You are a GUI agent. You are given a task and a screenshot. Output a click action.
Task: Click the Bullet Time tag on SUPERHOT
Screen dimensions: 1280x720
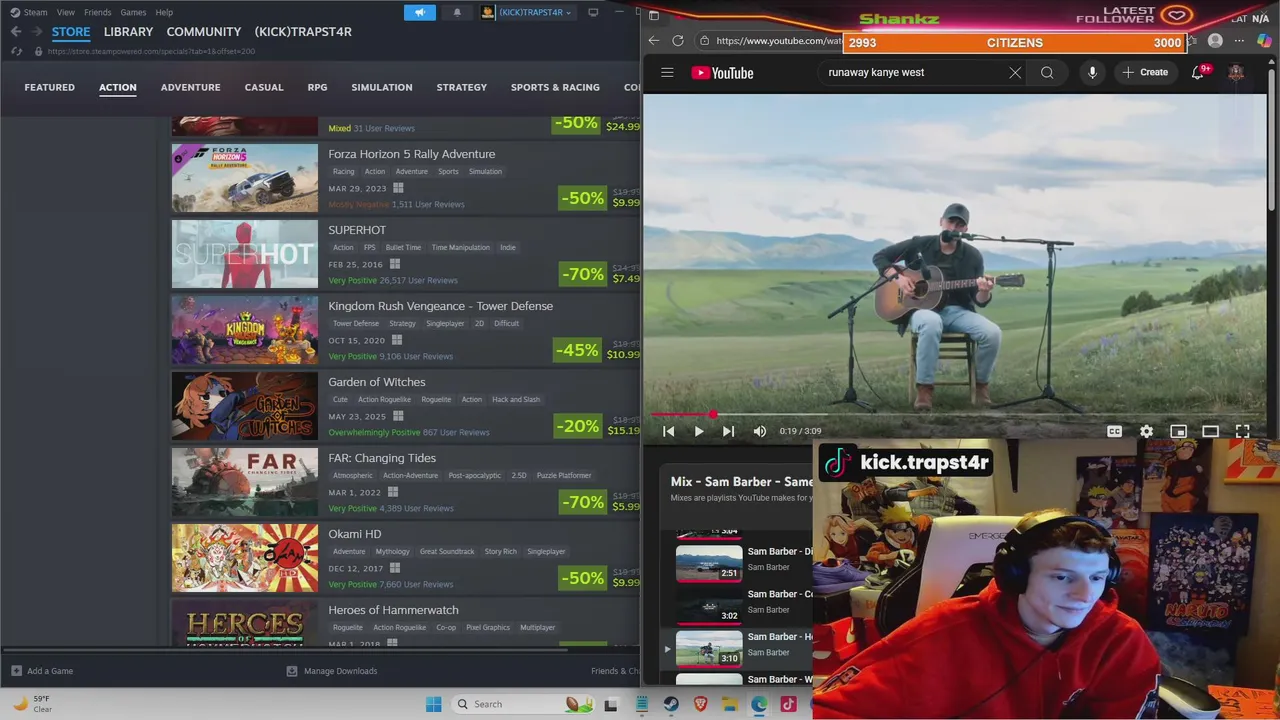tap(403, 247)
